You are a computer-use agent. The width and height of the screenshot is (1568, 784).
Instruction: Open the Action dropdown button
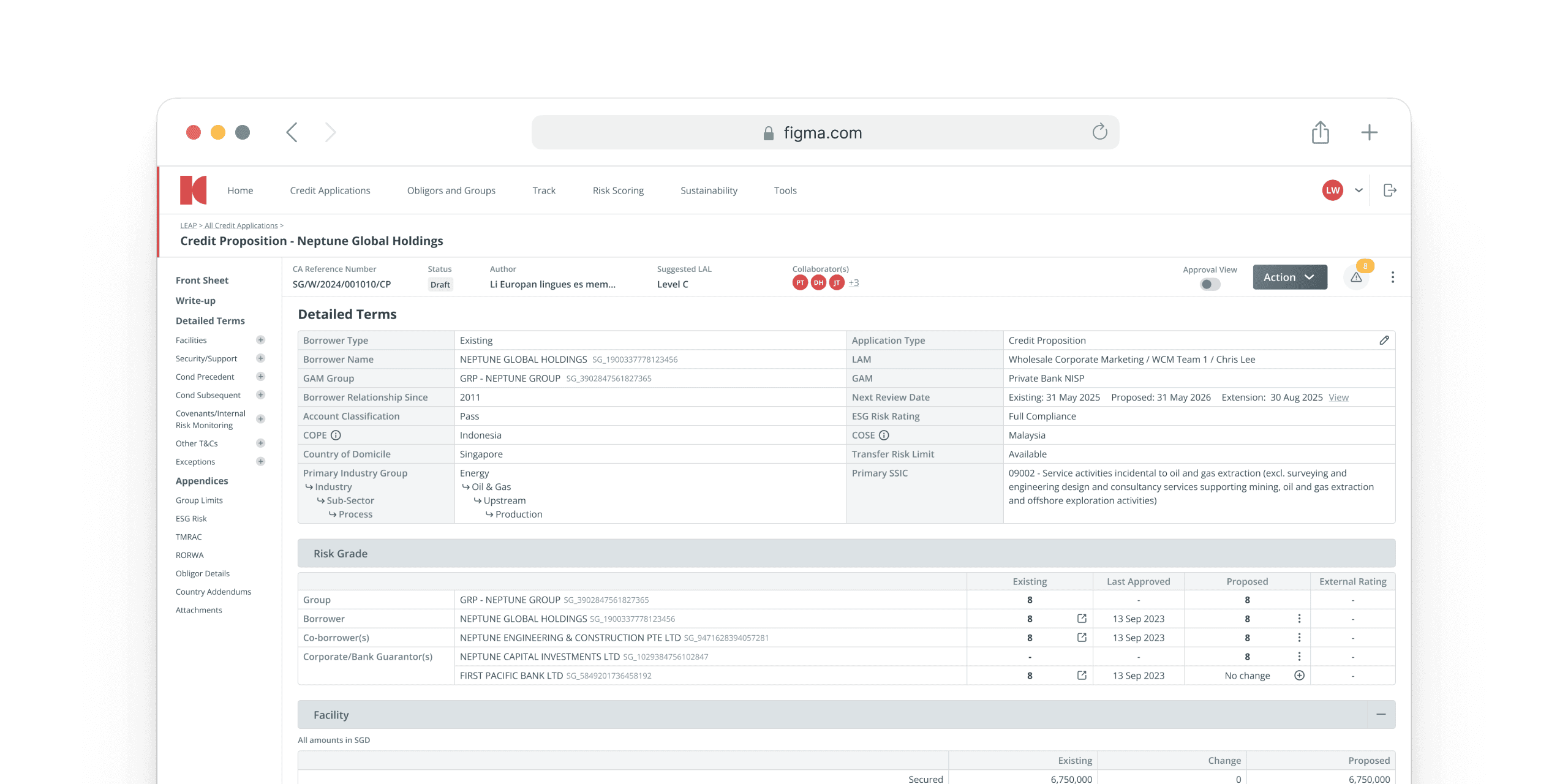[x=1289, y=277]
